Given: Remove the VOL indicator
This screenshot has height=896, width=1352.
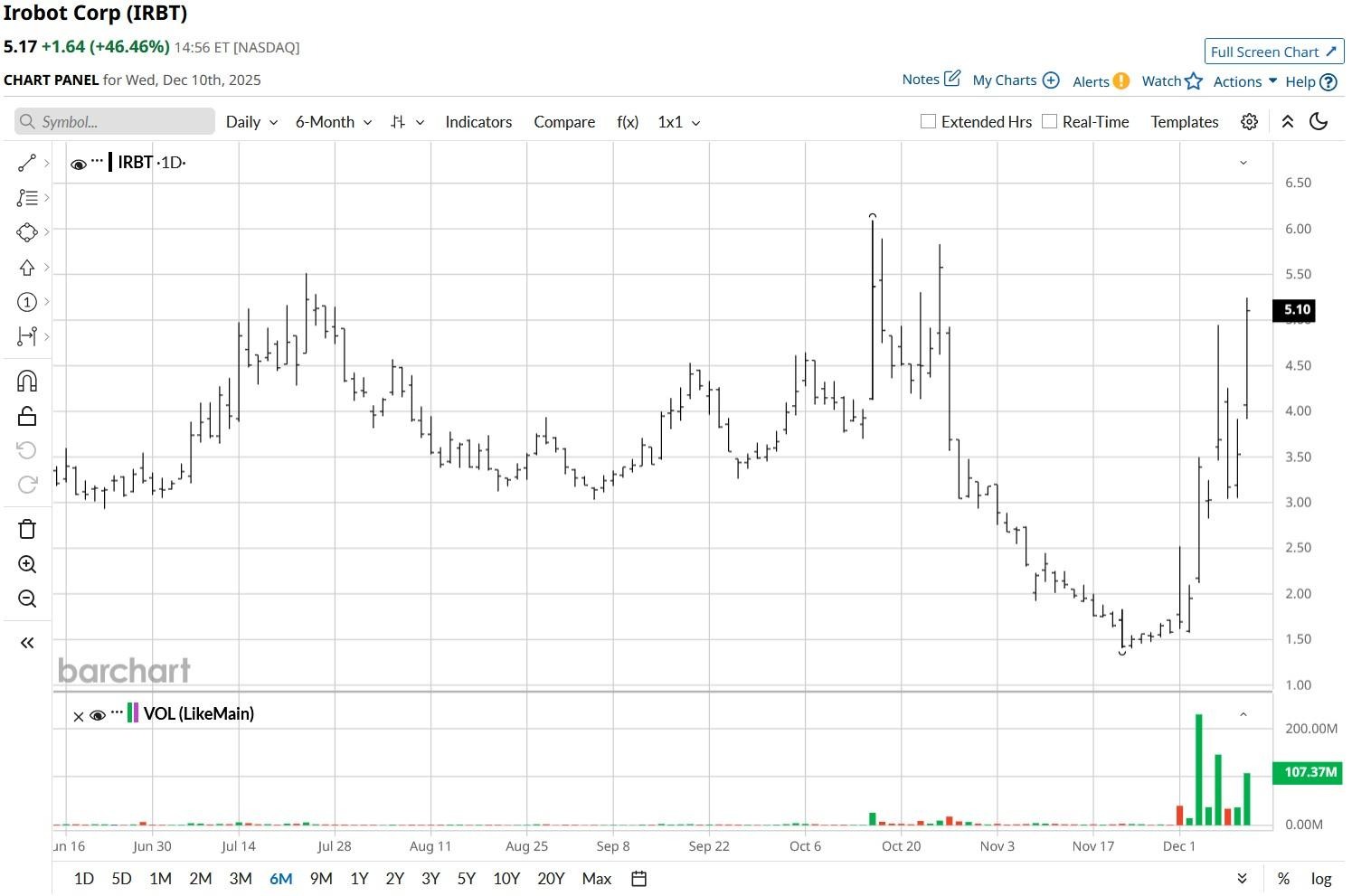Looking at the screenshot, I should pyautogui.click(x=79, y=716).
